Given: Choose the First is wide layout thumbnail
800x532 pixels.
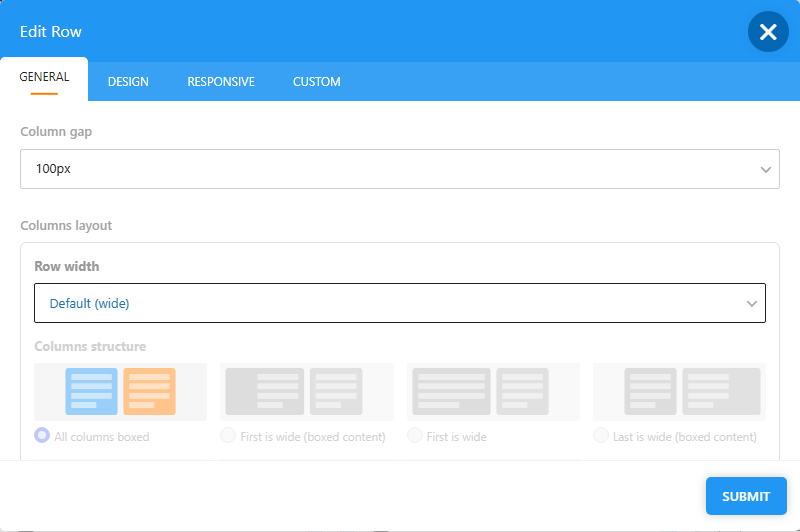Looking at the screenshot, I should pyautogui.click(x=493, y=392).
